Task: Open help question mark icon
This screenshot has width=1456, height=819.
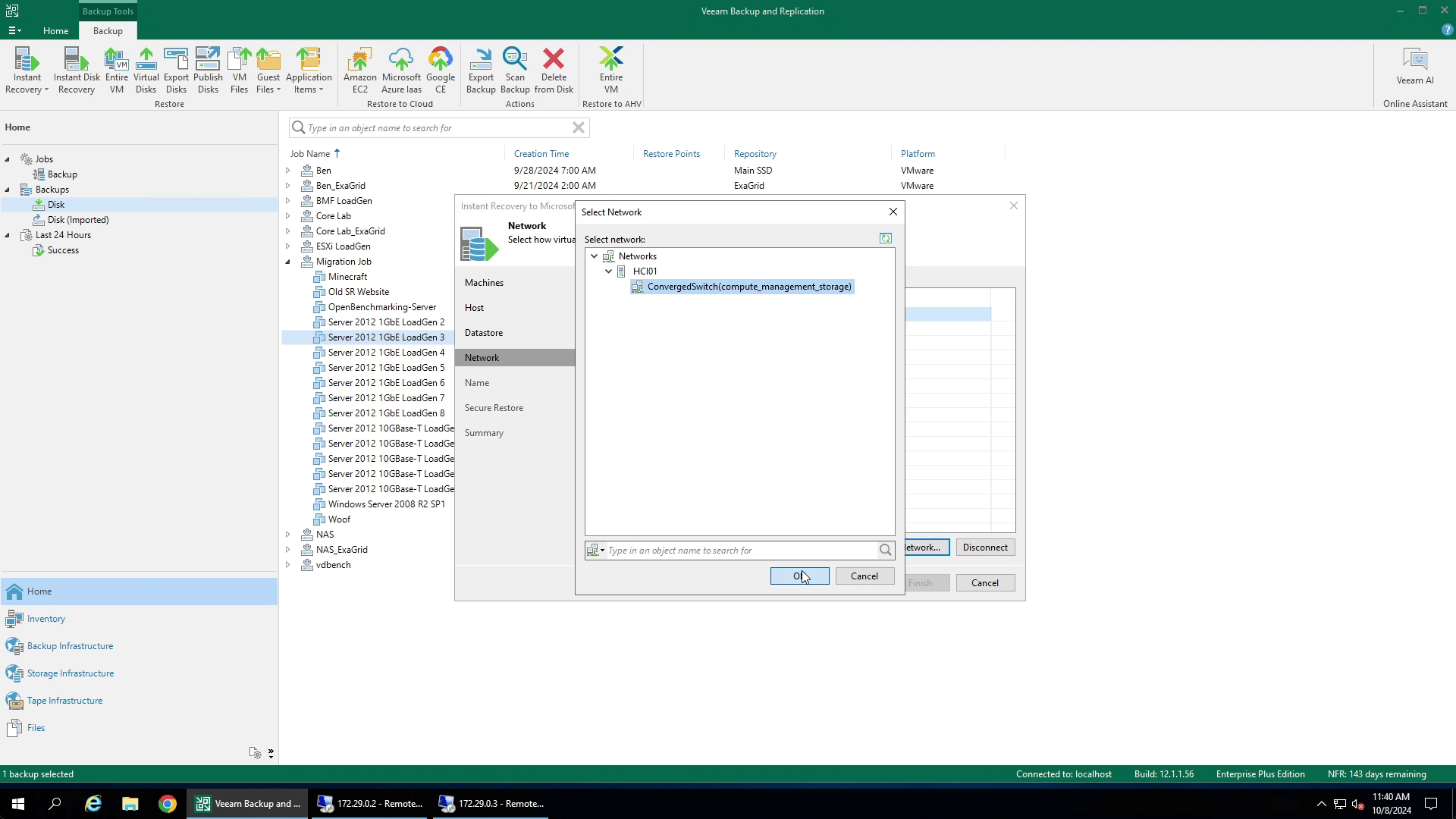Action: click(x=1447, y=30)
